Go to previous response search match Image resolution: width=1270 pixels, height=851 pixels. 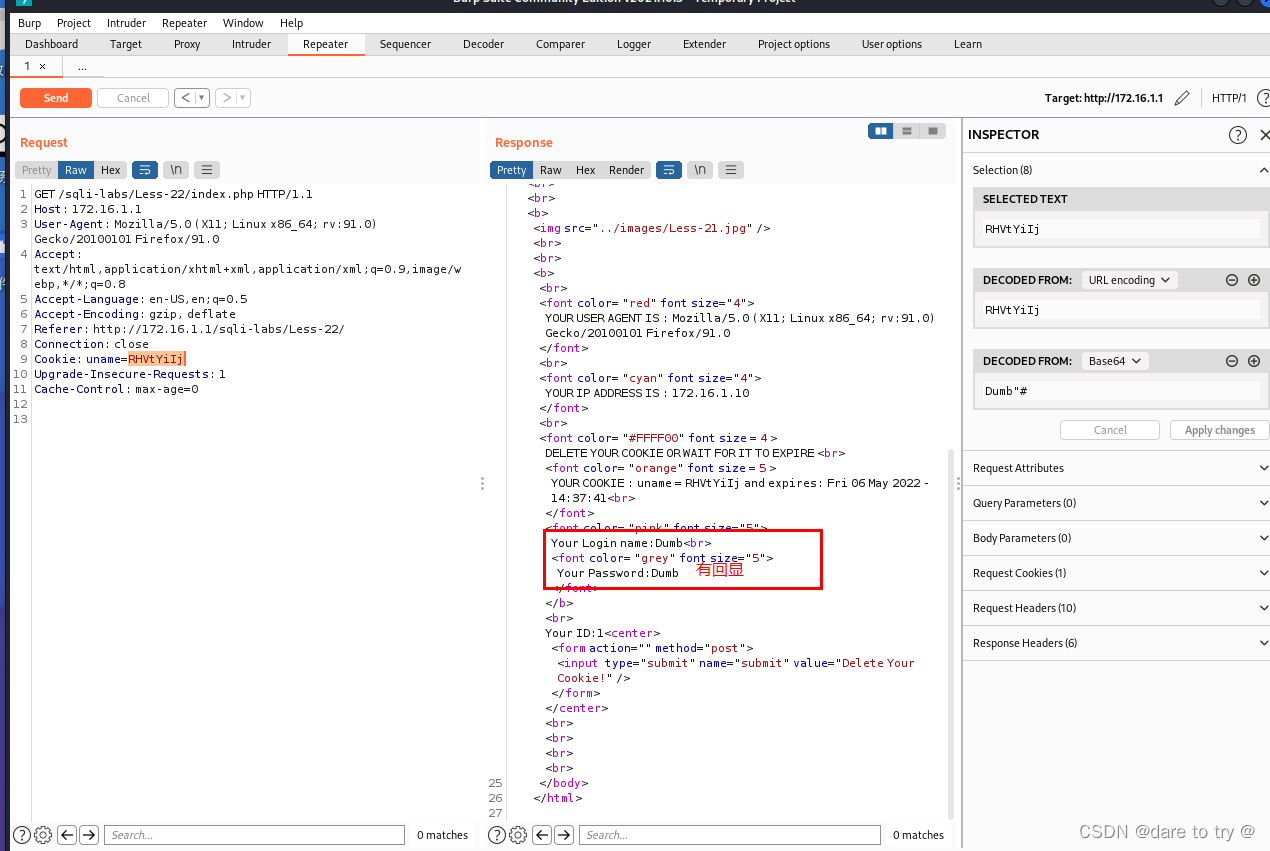(x=542, y=835)
